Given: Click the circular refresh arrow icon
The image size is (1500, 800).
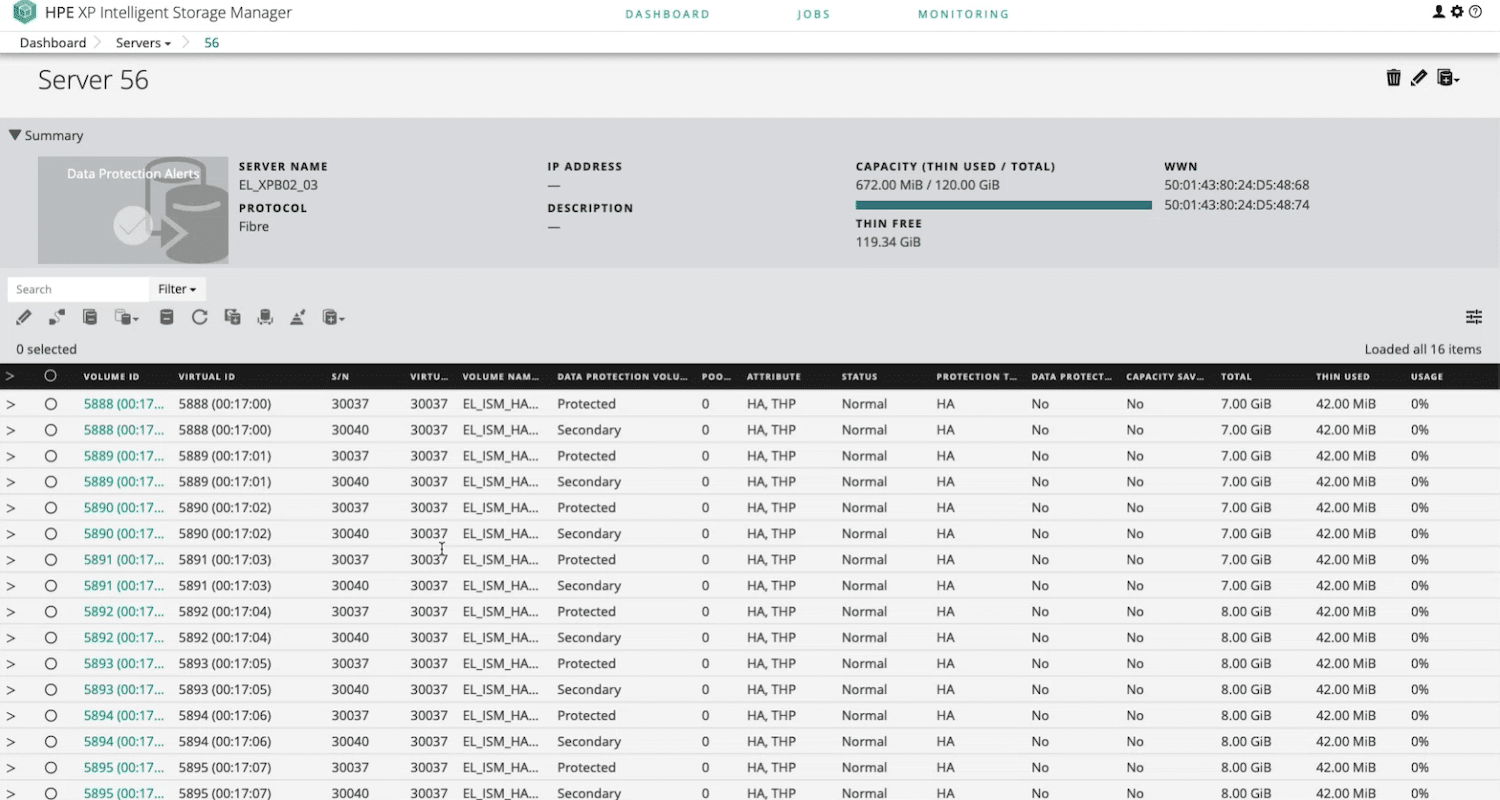Looking at the screenshot, I should [200, 317].
